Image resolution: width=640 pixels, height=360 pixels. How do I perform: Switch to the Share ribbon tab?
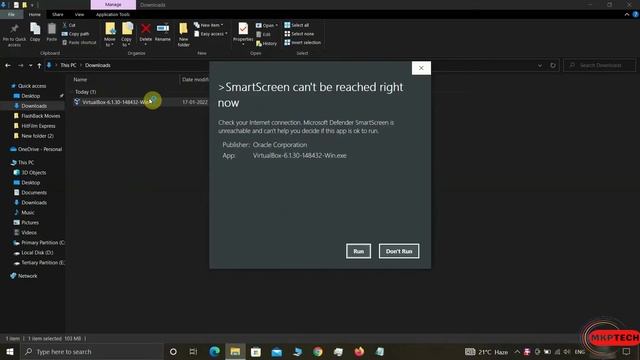tap(58, 15)
